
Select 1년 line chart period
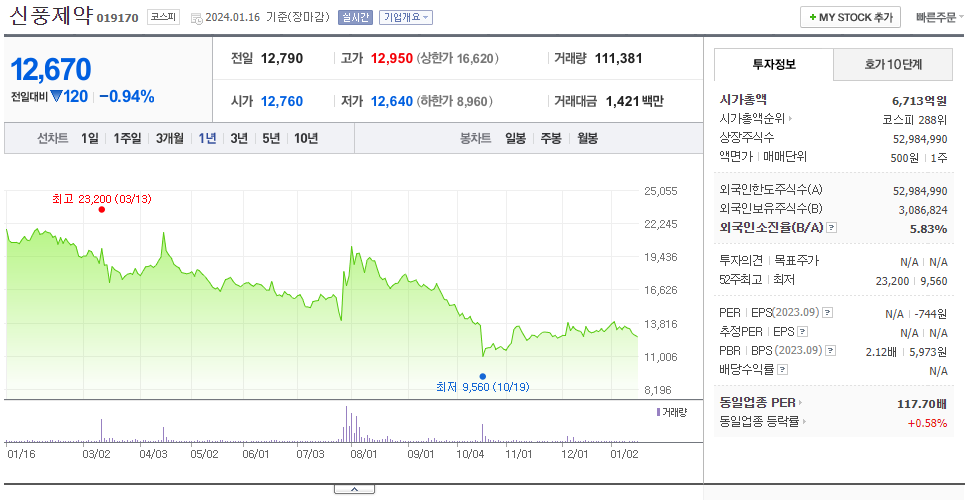coord(207,138)
